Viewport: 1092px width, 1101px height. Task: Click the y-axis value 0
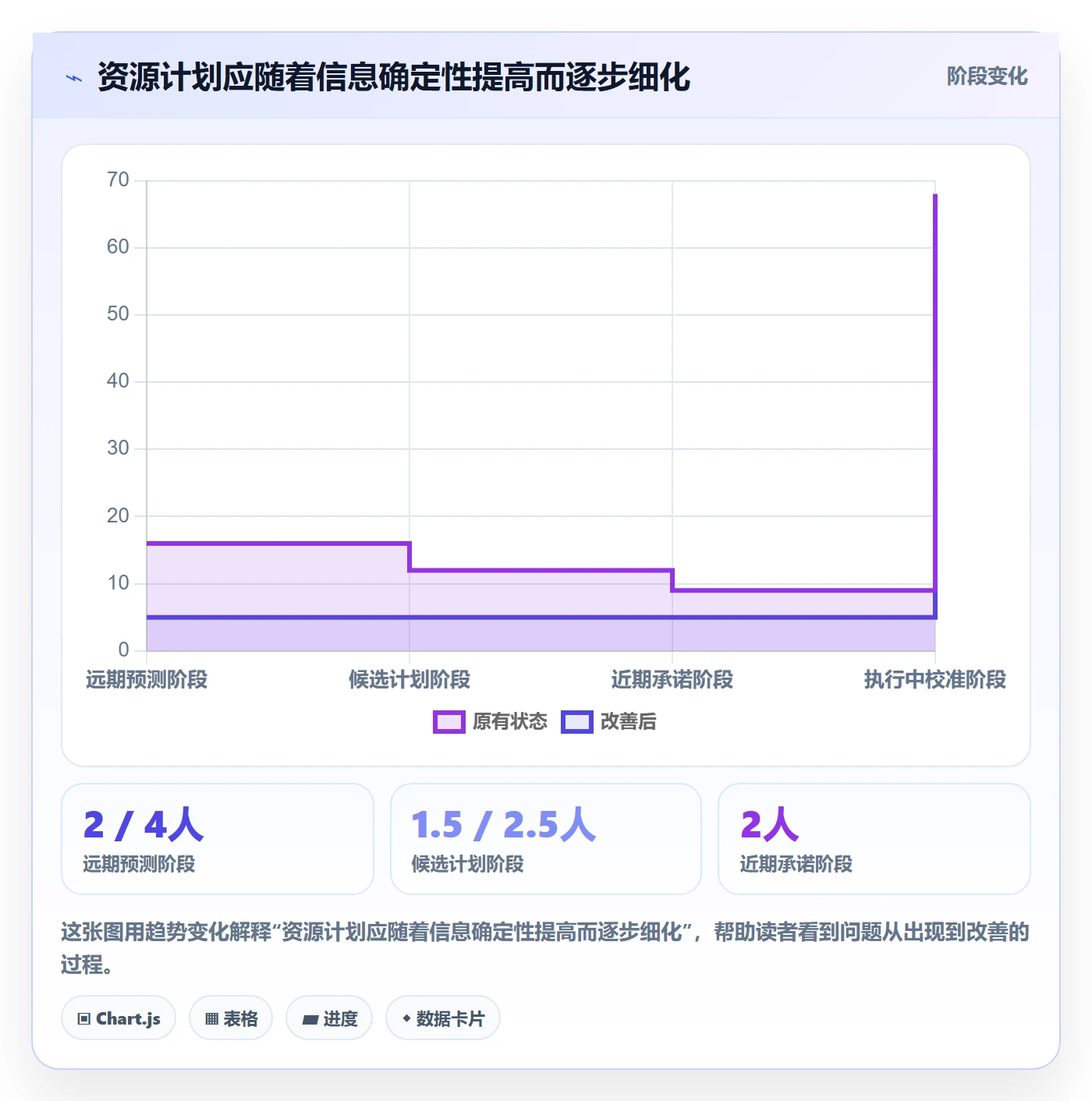124,650
